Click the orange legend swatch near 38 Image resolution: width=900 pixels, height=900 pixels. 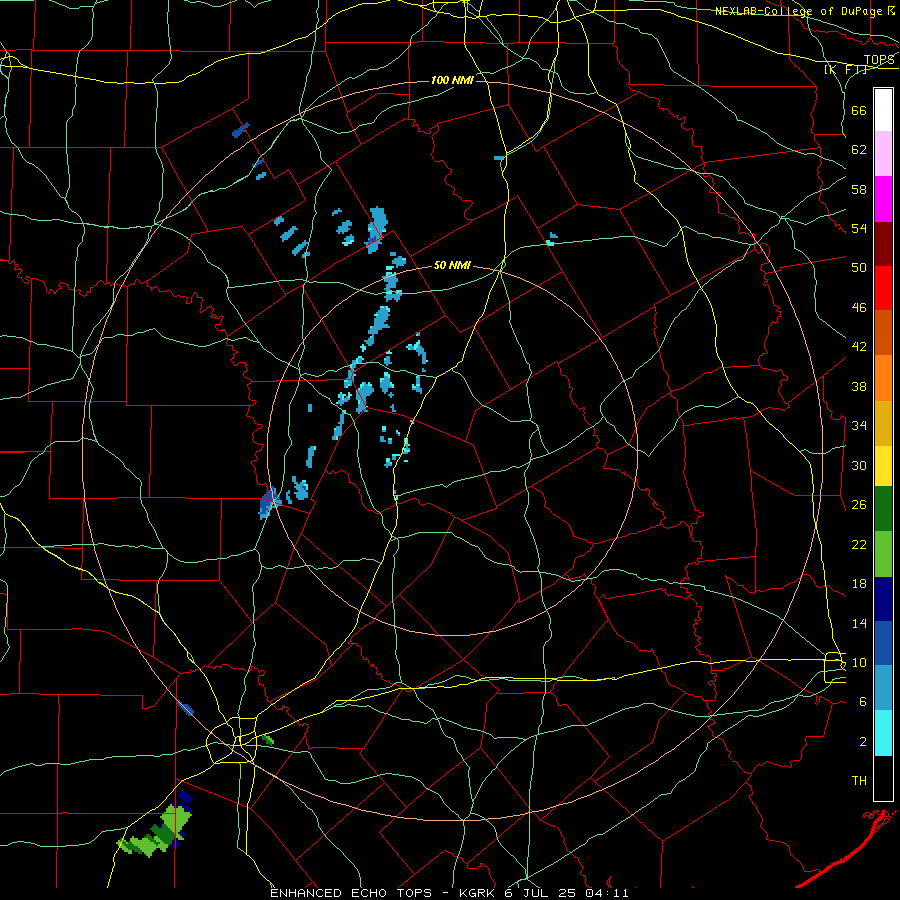tap(883, 378)
